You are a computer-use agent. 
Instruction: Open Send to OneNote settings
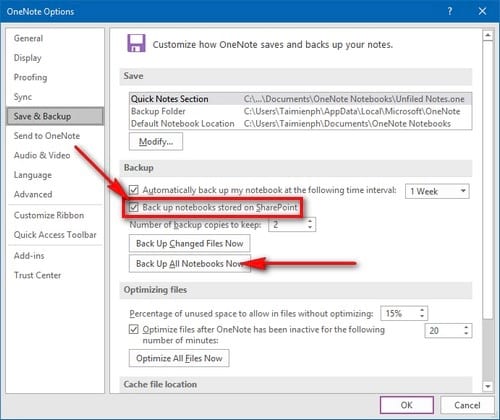(x=47, y=136)
